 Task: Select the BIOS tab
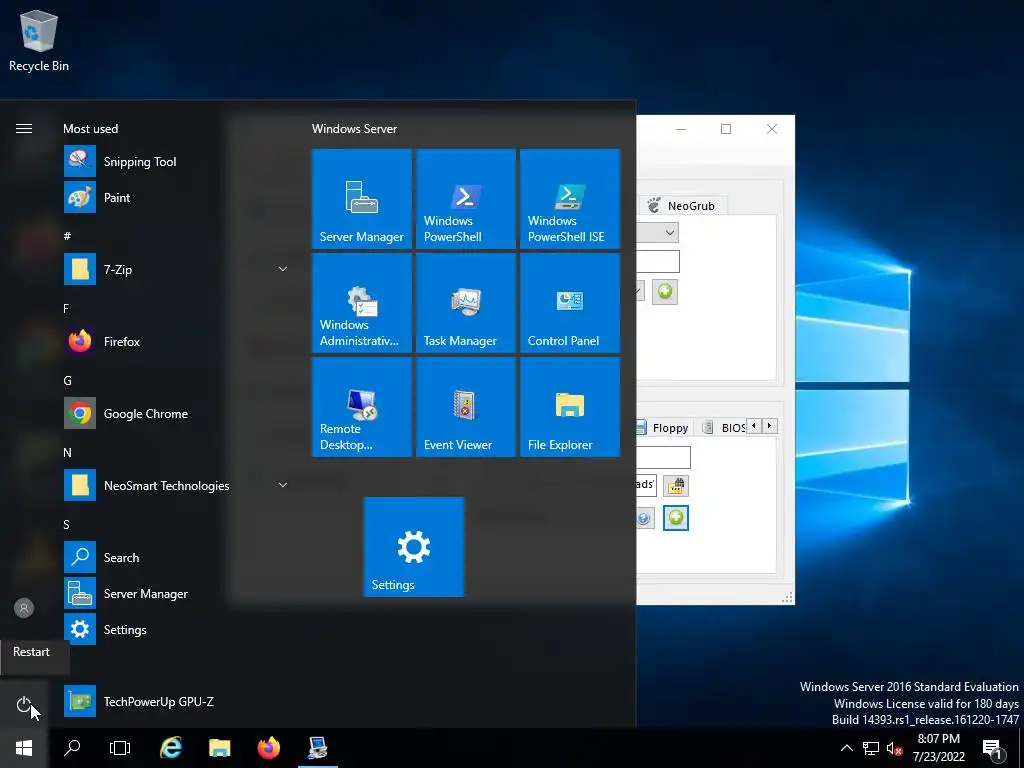(x=725, y=428)
